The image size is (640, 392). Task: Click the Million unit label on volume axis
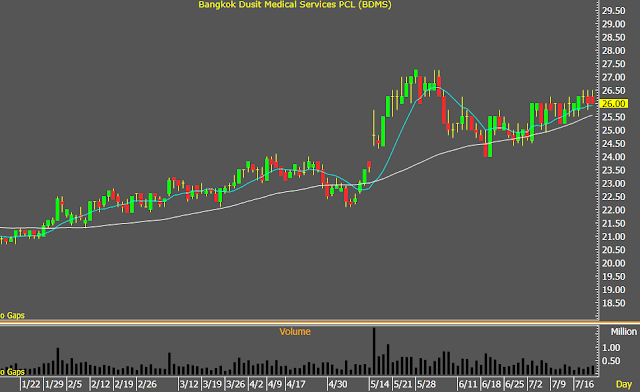623,332
